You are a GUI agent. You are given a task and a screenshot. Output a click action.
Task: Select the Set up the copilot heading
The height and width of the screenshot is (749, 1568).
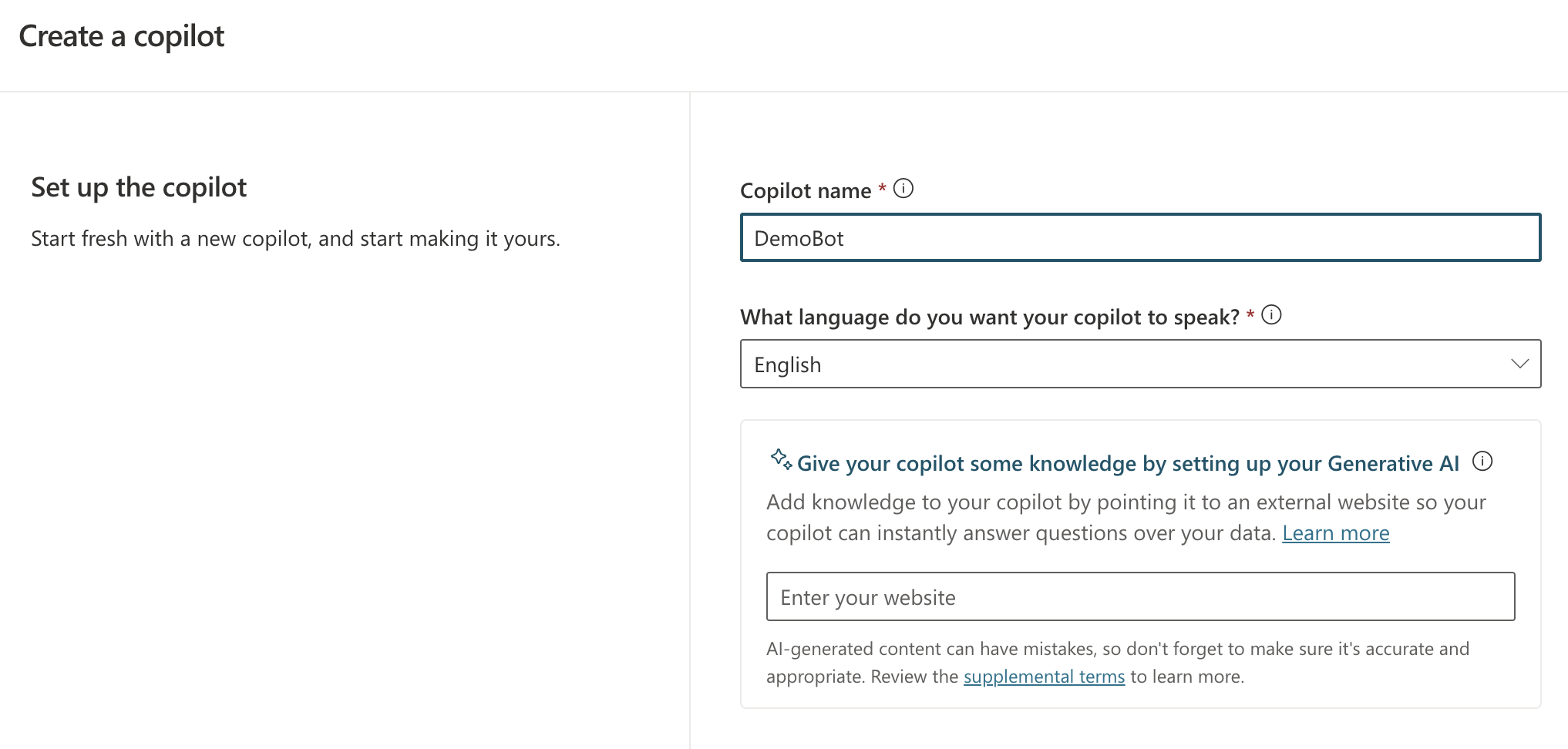point(139,187)
